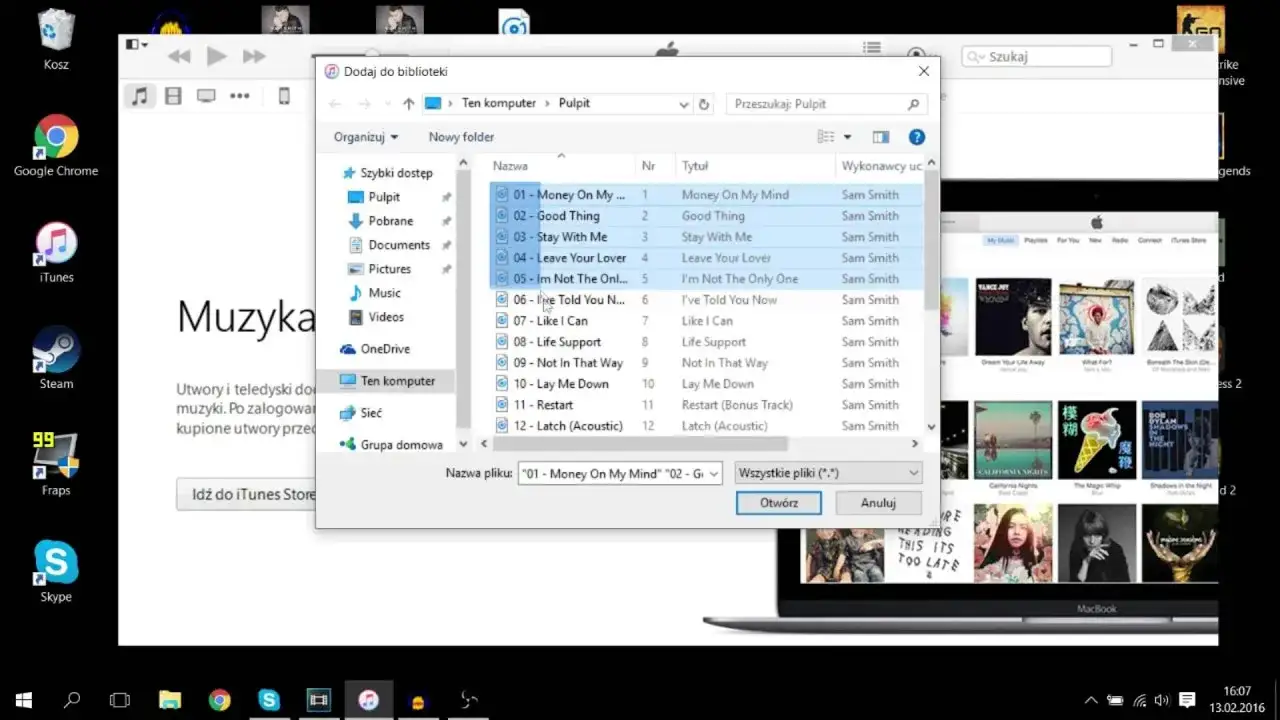Open the Steam desktop shortcut
Screen dimensions: 1280x720
click(56, 358)
